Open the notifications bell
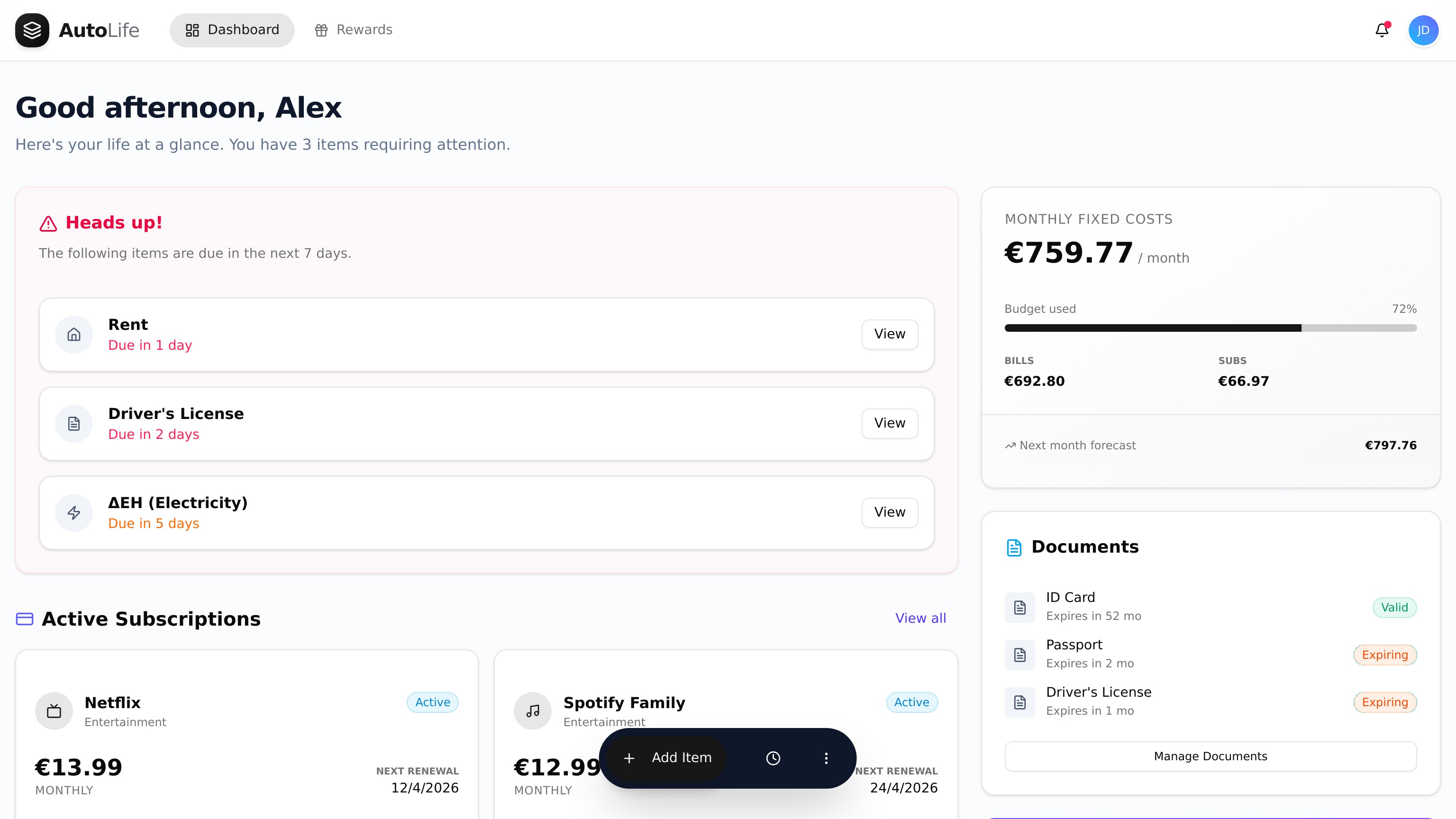Screen dimensions: 1456x819 [x=1382, y=30]
